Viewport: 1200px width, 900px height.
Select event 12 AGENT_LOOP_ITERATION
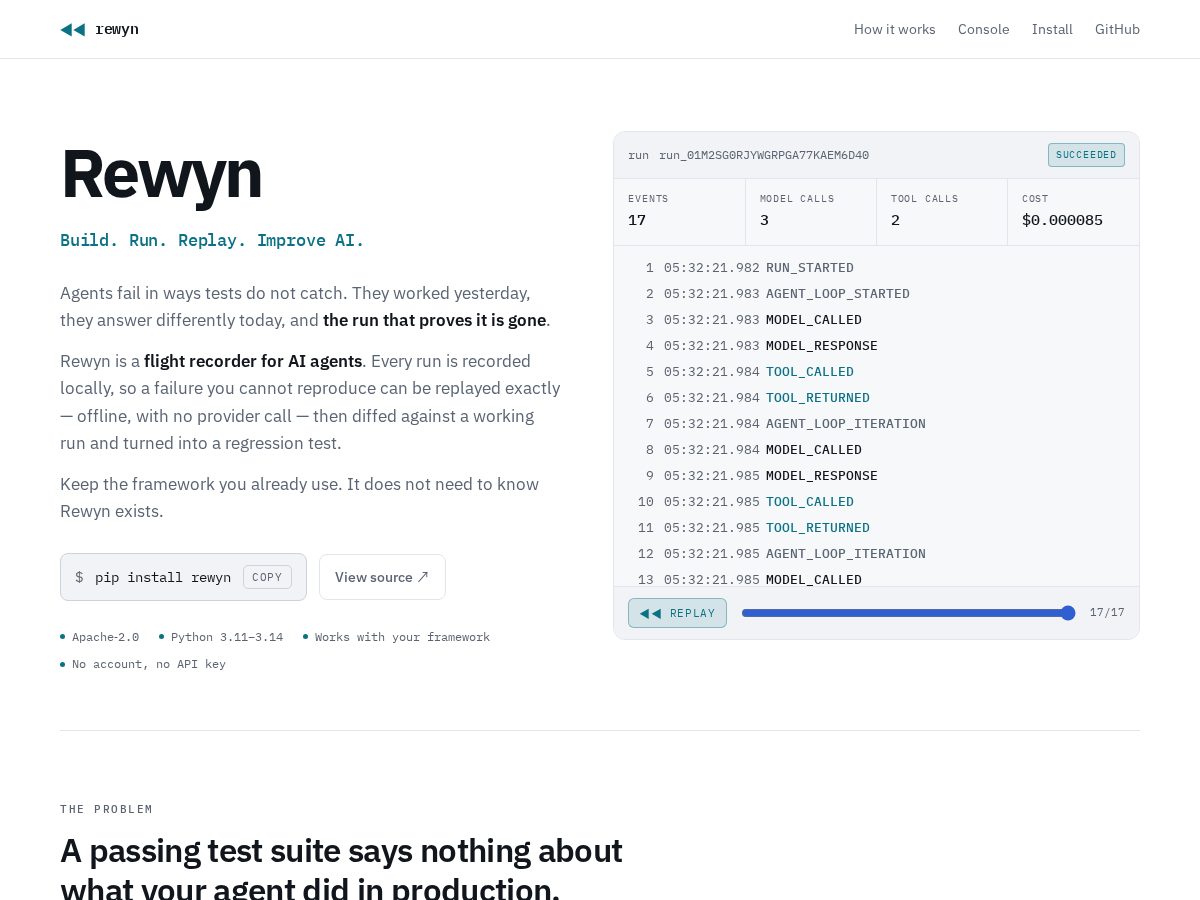pyautogui.click(x=876, y=554)
